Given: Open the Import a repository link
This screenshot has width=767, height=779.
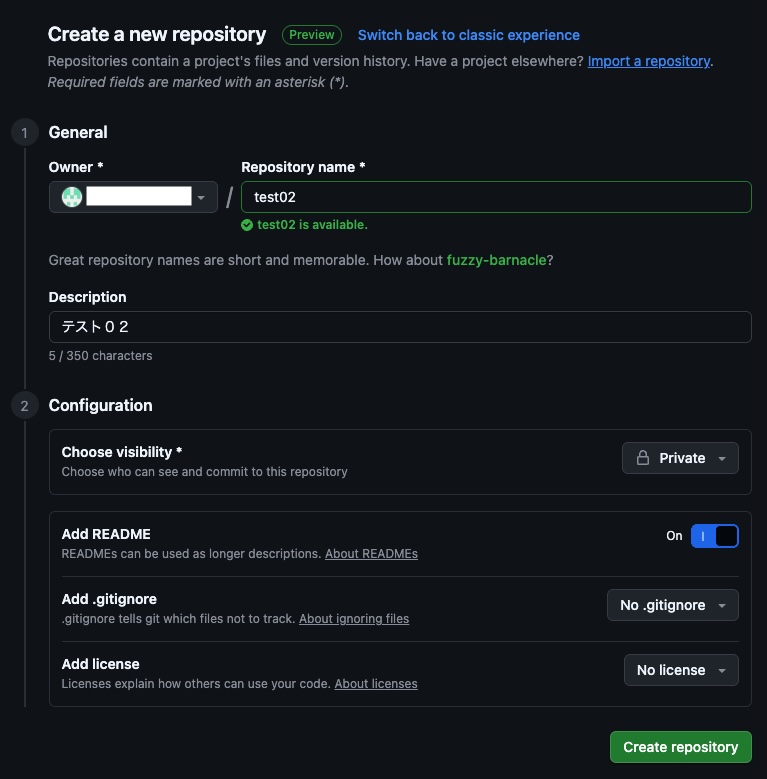Looking at the screenshot, I should pos(649,61).
